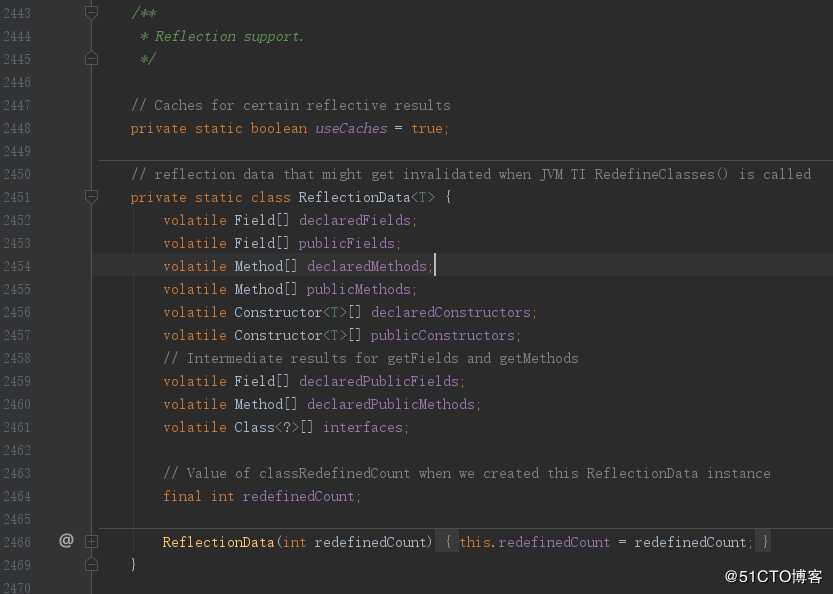Click the 'Constructor<T>[]' type on line 2456
The height and width of the screenshot is (594, 833).
point(298,312)
